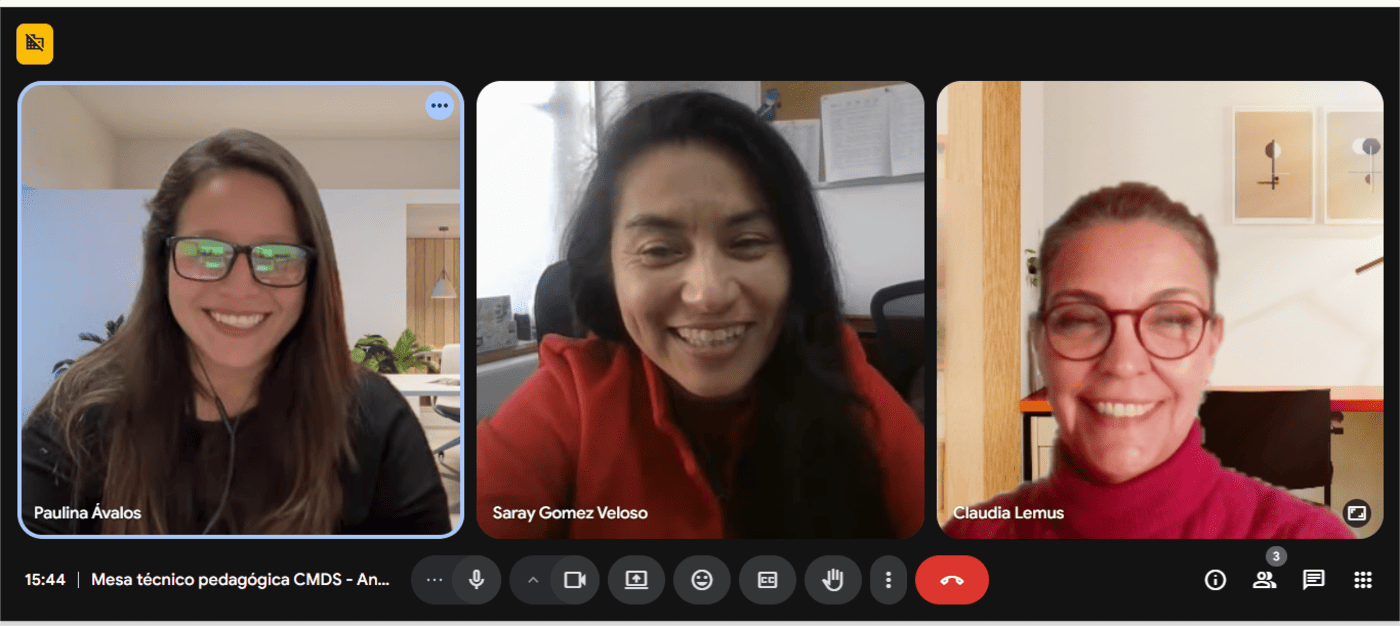This screenshot has height=626, width=1400.
Task: Click the meeting title Mesa técnico pedagógica CMDS
Action: pyautogui.click(x=240, y=580)
